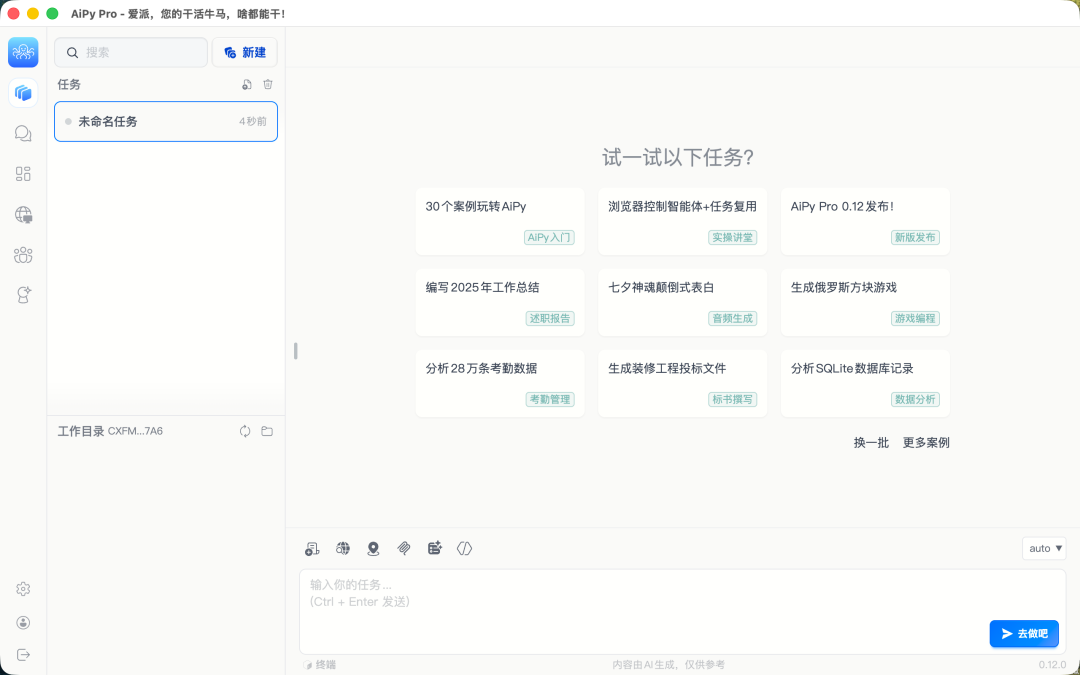
Task: Click the globe search icon above task input
Action: [342, 548]
